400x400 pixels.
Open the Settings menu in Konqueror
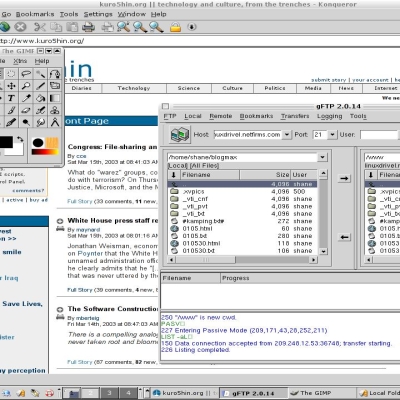coord(98,14)
